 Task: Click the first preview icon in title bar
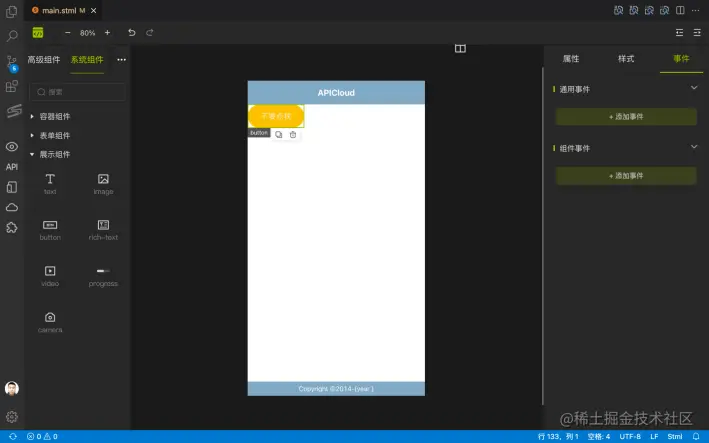point(618,10)
